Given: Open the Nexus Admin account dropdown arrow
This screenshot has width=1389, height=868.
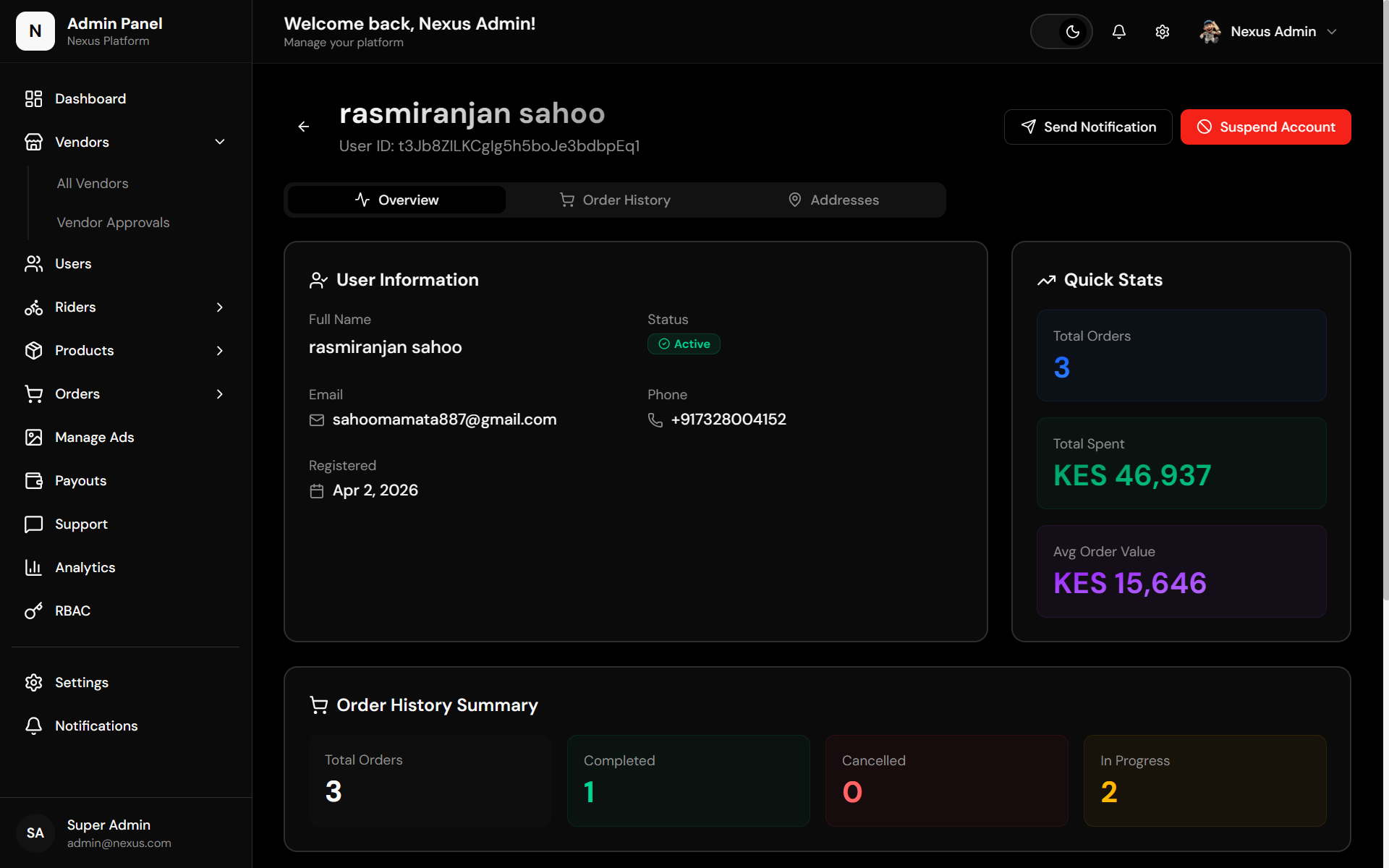Looking at the screenshot, I should pyautogui.click(x=1332, y=32).
